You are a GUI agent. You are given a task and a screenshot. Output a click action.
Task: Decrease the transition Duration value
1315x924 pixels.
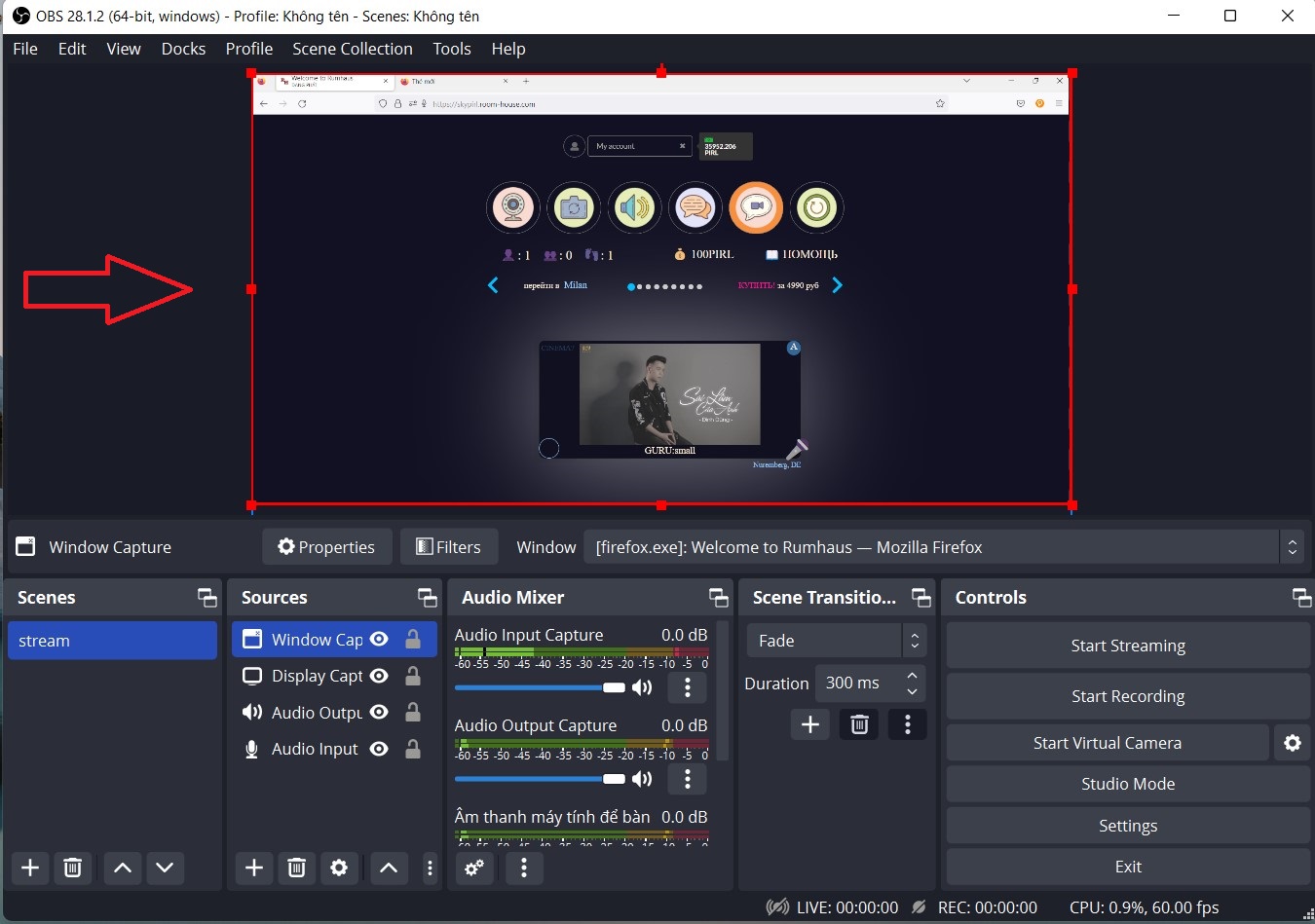tap(912, 691)
